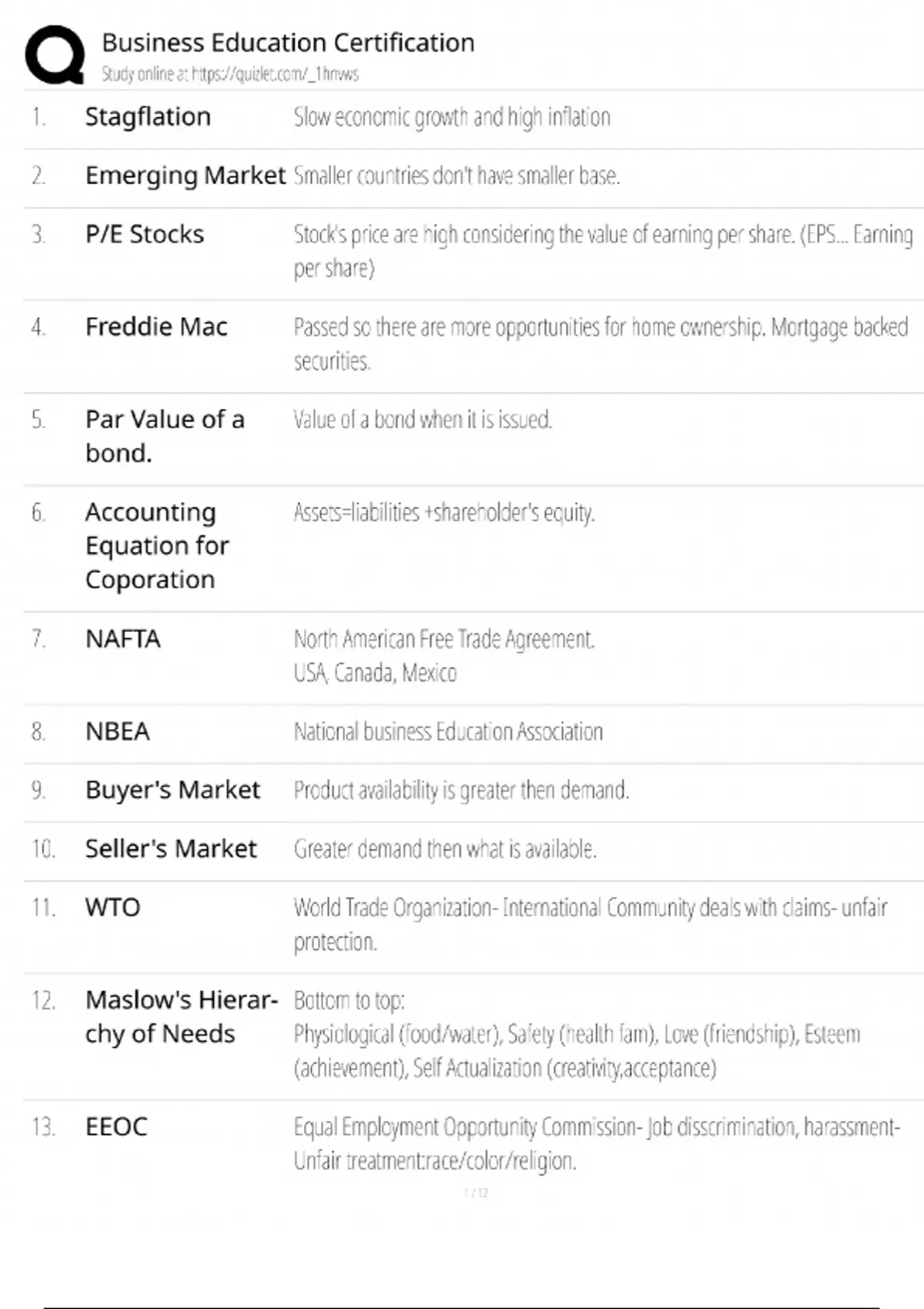Click the Par Value of a bond term
Screen dimensions: 924x1309
pyautogui.click(x=165, y=436)
